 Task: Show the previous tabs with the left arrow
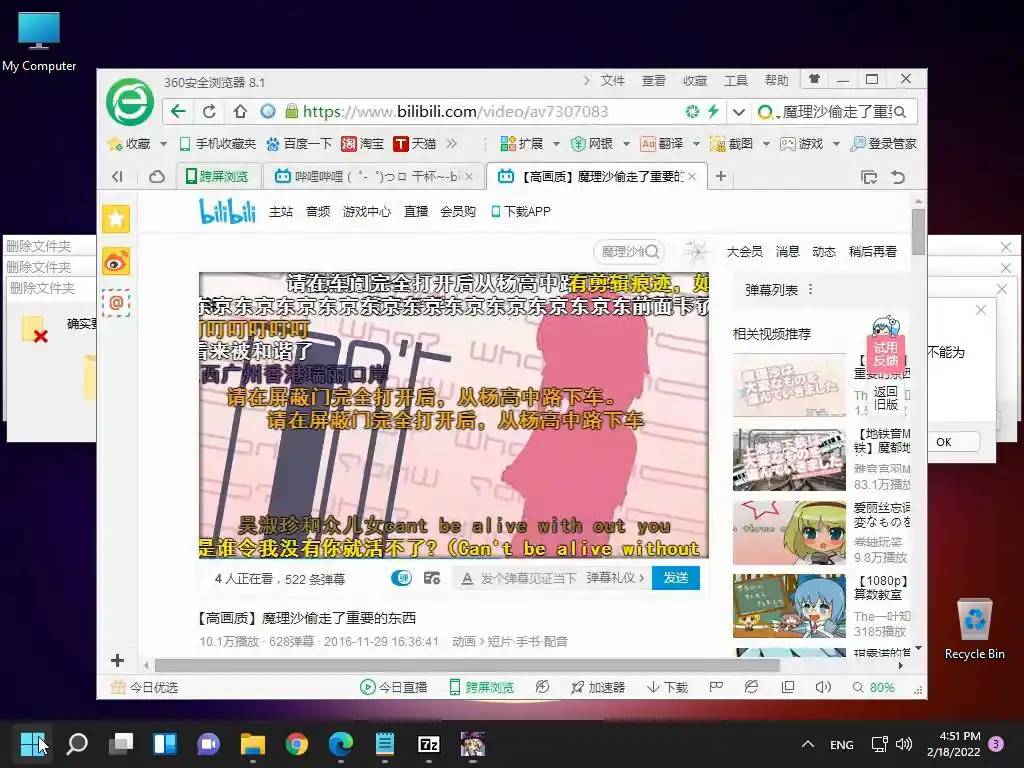118,176
